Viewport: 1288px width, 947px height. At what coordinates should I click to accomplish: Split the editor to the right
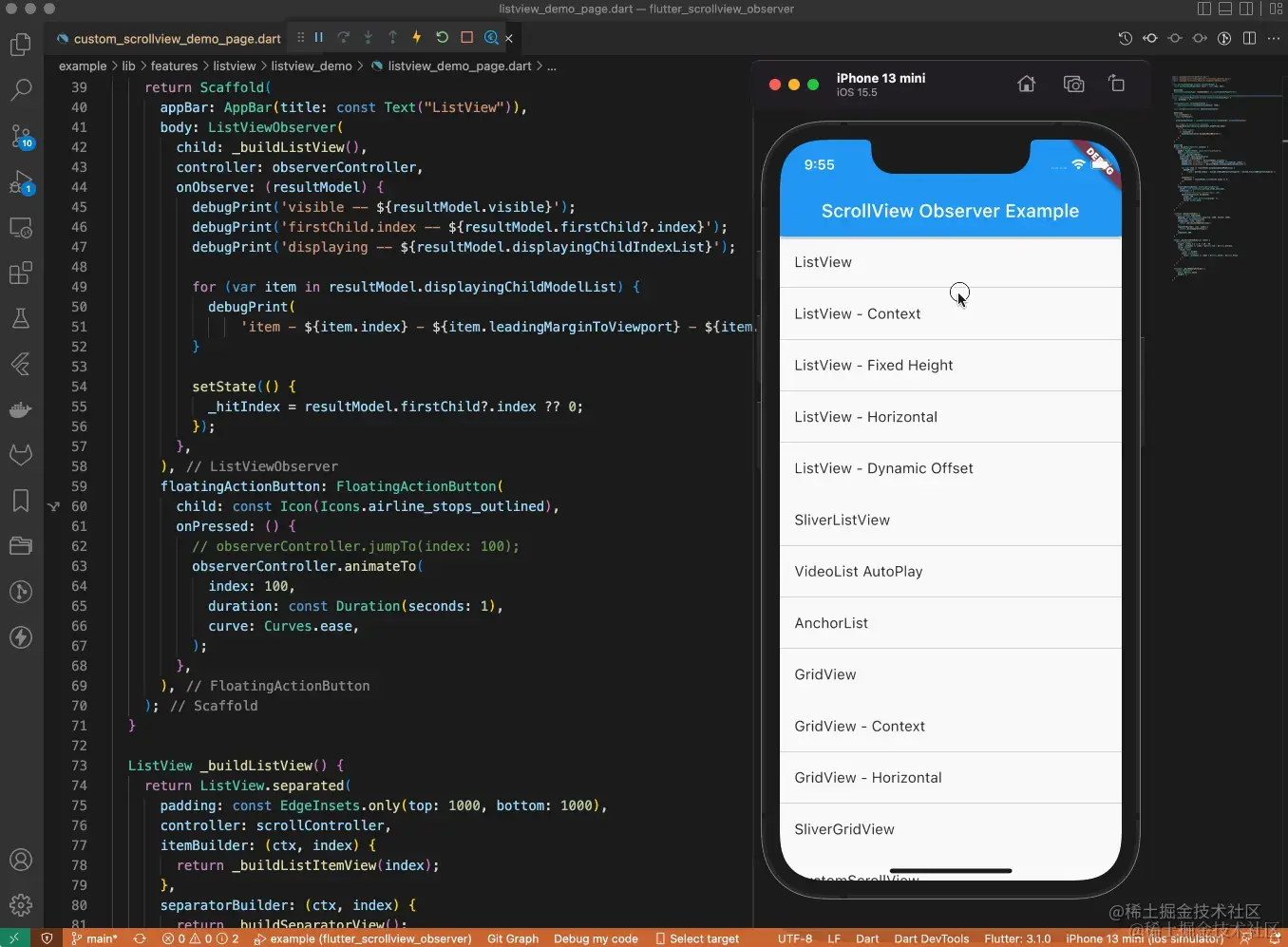click(1249, 38)
